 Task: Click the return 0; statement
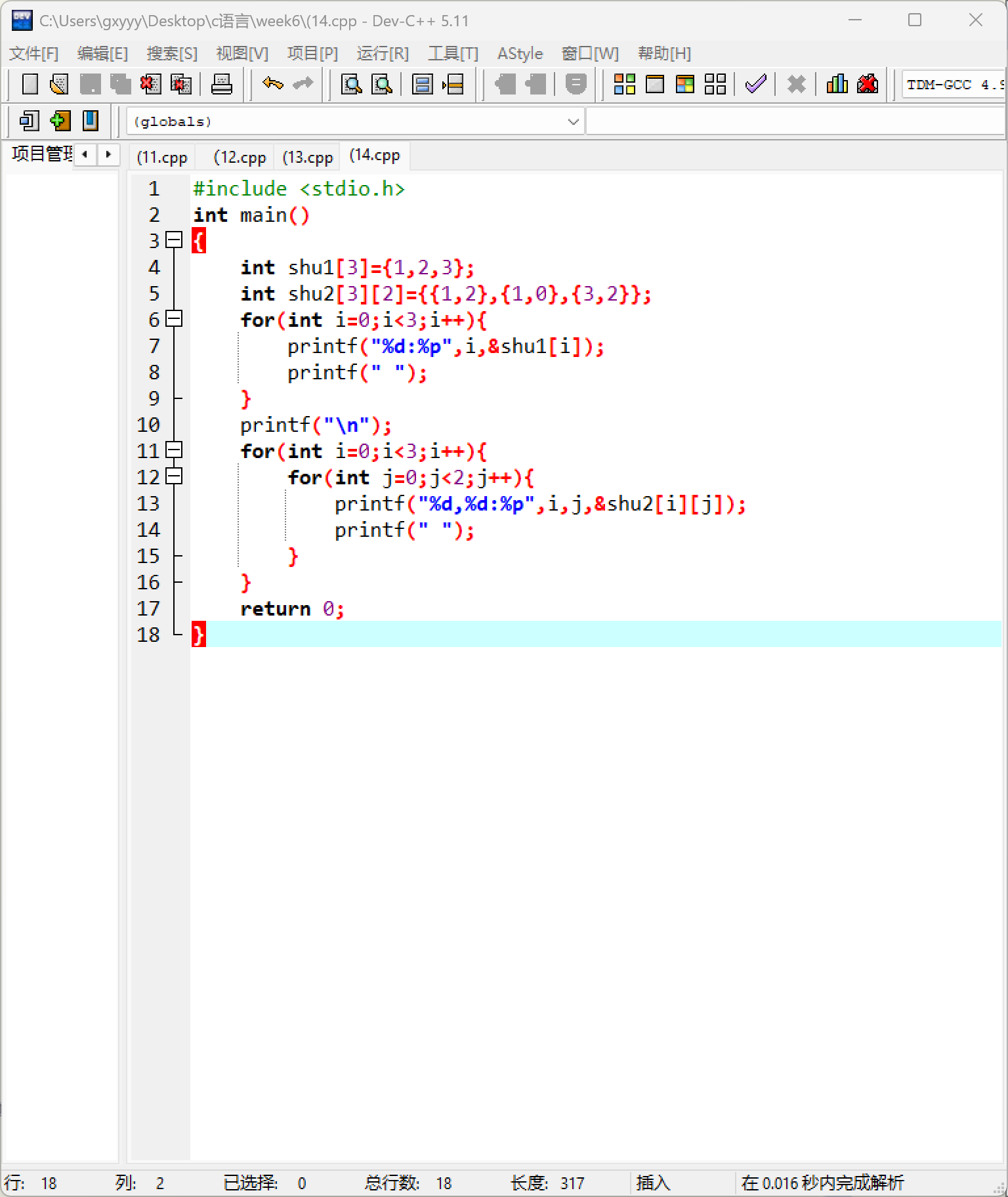pos(292,608)
